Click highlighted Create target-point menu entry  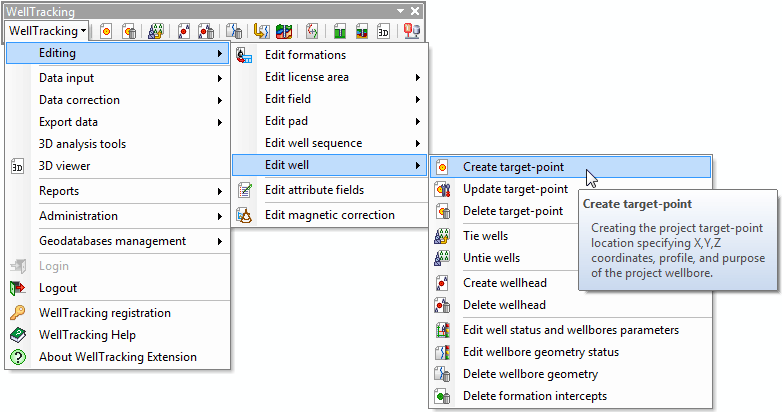tap(571, 167)
